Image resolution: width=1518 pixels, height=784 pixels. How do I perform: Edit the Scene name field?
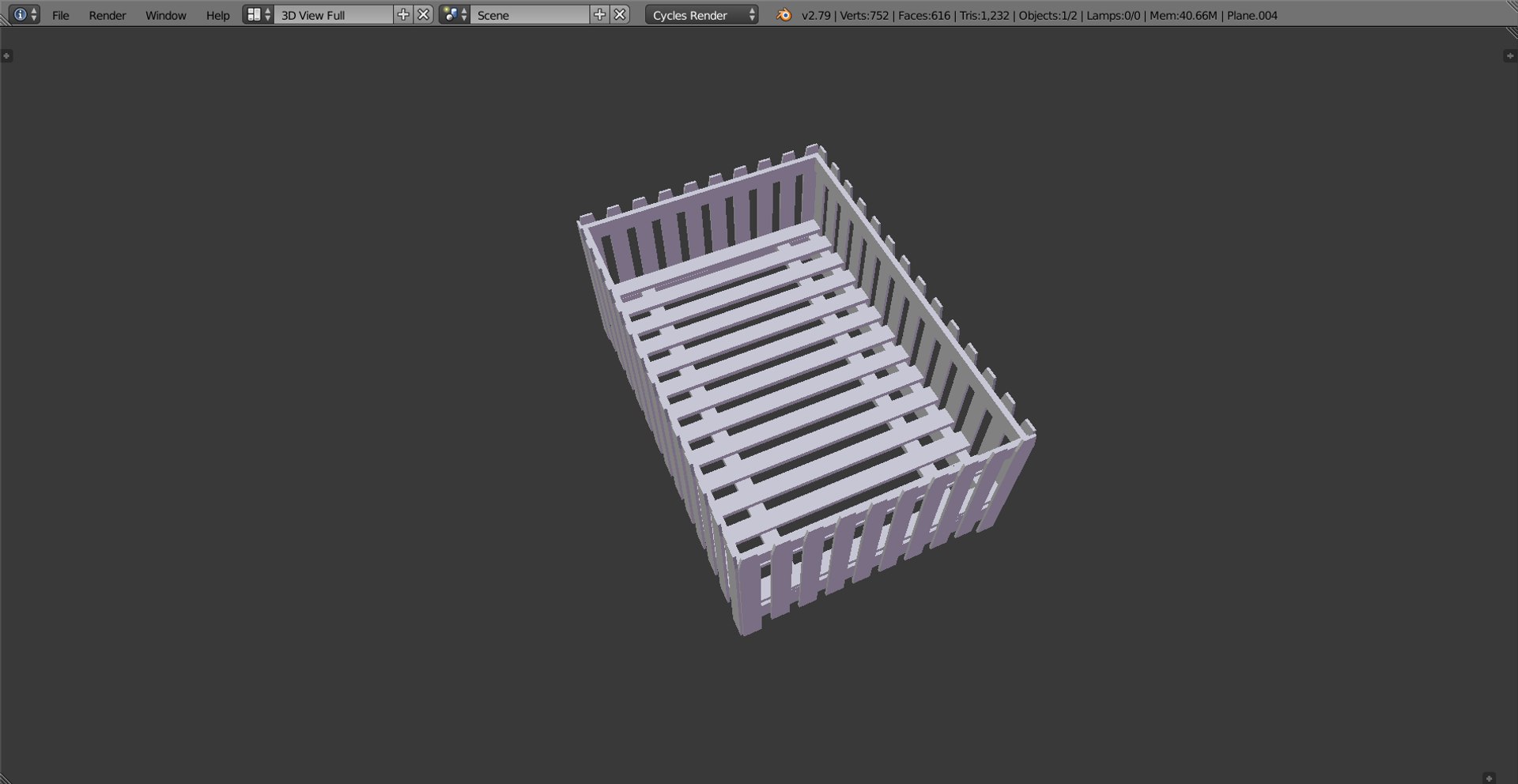click(x=530, y=15)
